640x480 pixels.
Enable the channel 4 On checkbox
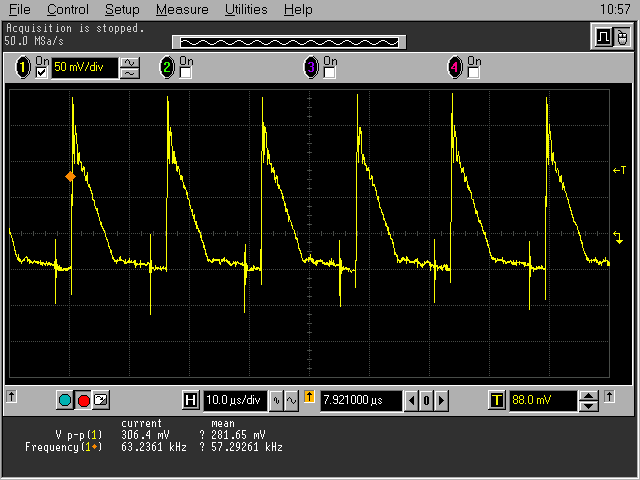pyautogui.click(x=474, y=73)
